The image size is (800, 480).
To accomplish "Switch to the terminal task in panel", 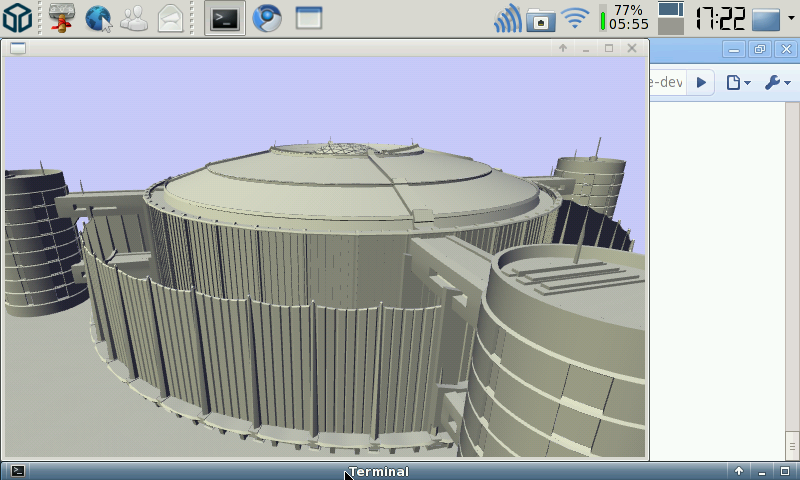I will tap(225, 18).
